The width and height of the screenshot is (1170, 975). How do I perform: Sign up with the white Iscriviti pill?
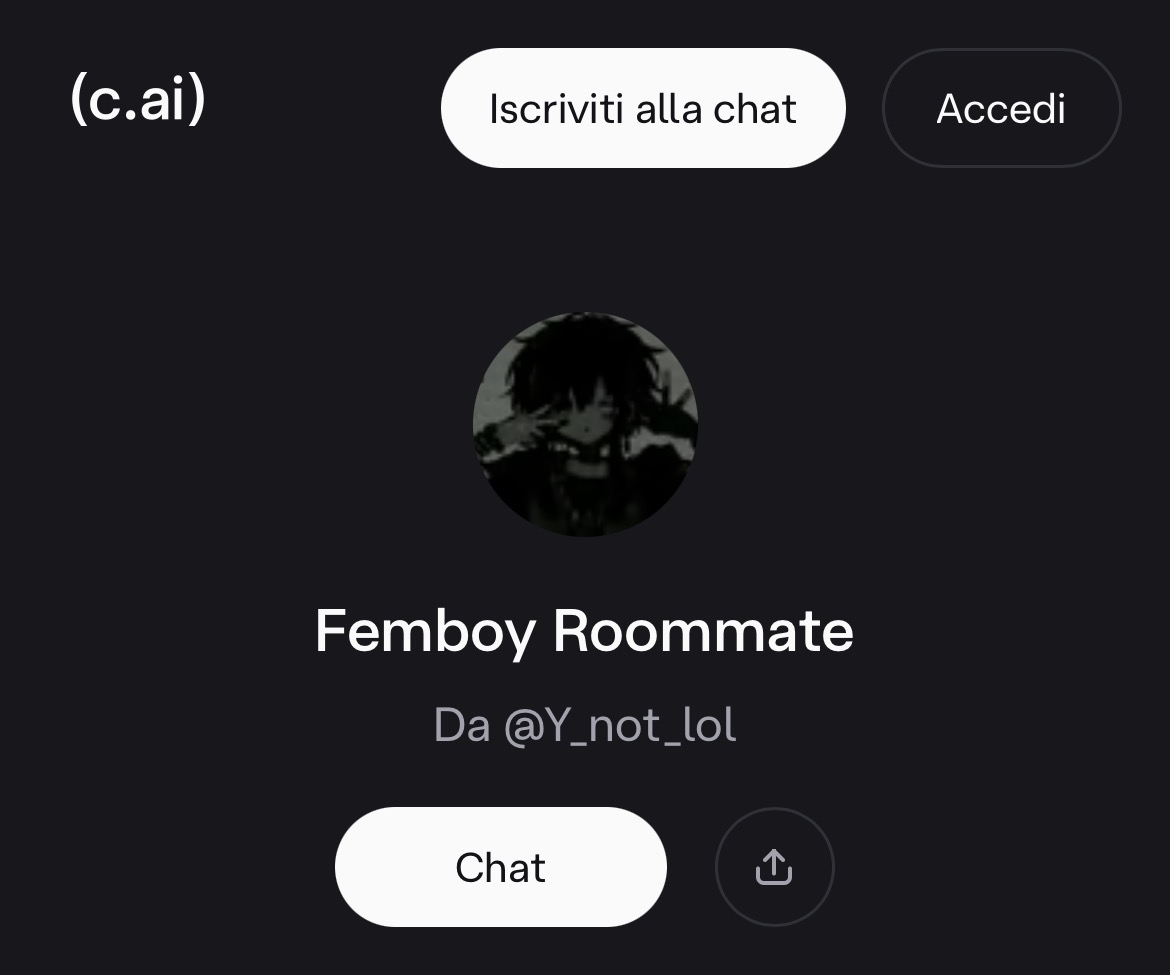coord(643,108)
